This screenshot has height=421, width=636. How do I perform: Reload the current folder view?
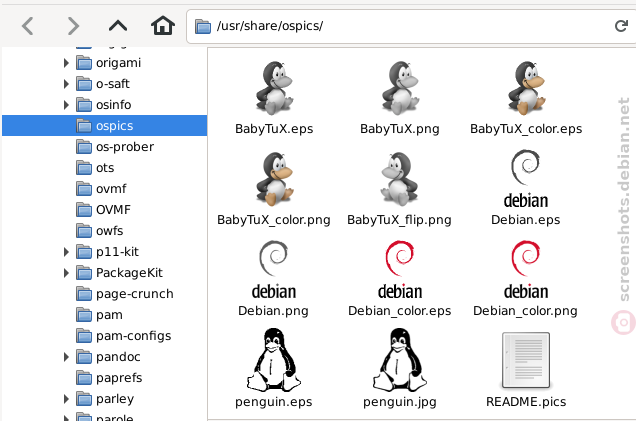point(621,26)
